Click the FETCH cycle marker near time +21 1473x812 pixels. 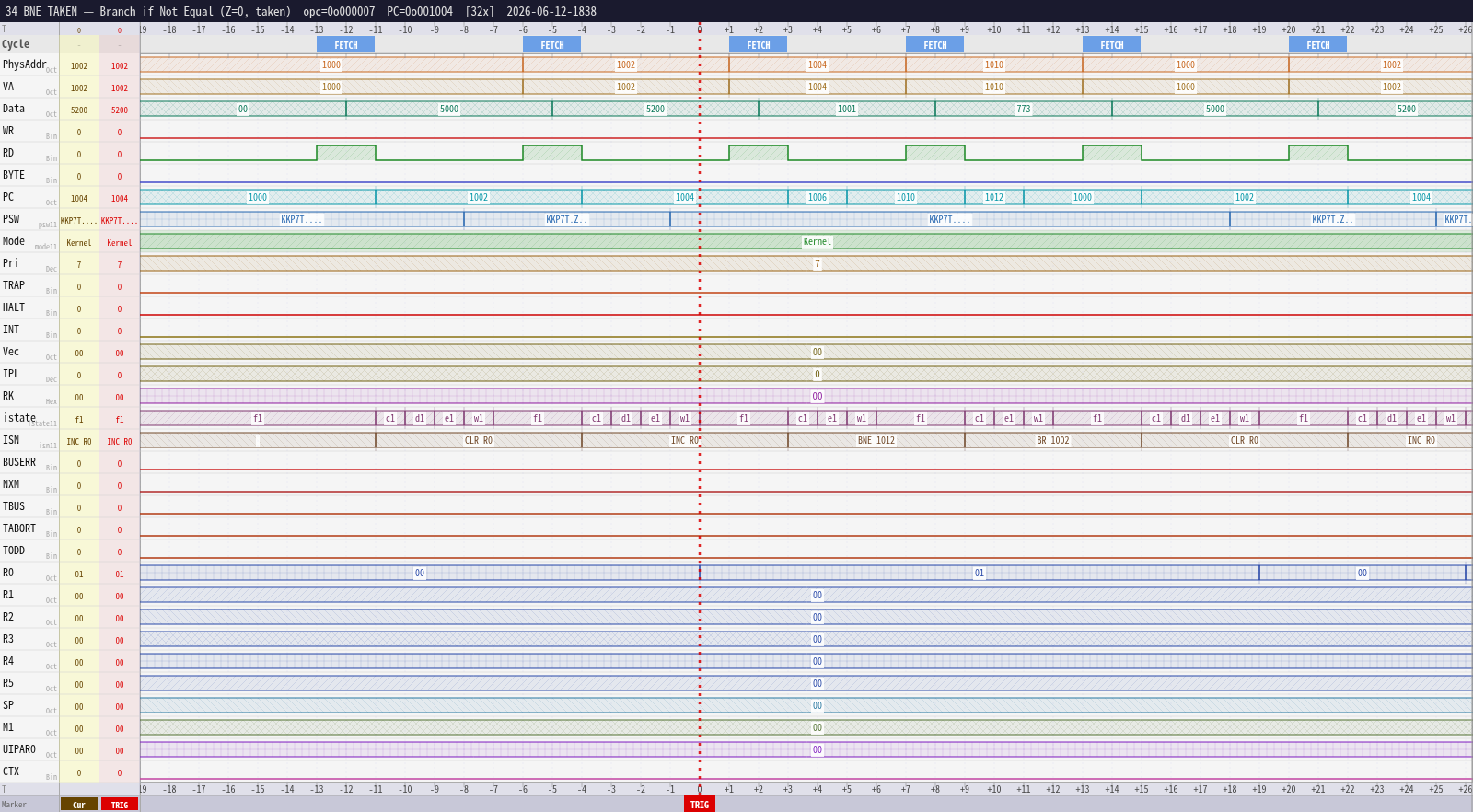1318,45
